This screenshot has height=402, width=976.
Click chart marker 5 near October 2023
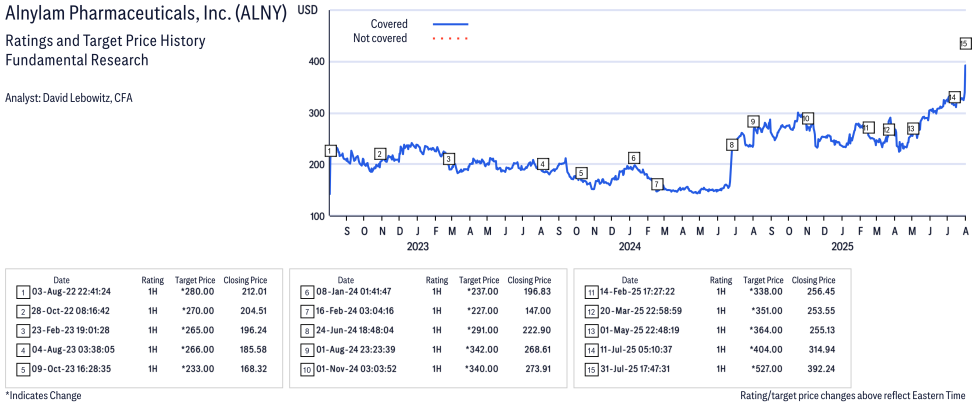coord(581,173)
